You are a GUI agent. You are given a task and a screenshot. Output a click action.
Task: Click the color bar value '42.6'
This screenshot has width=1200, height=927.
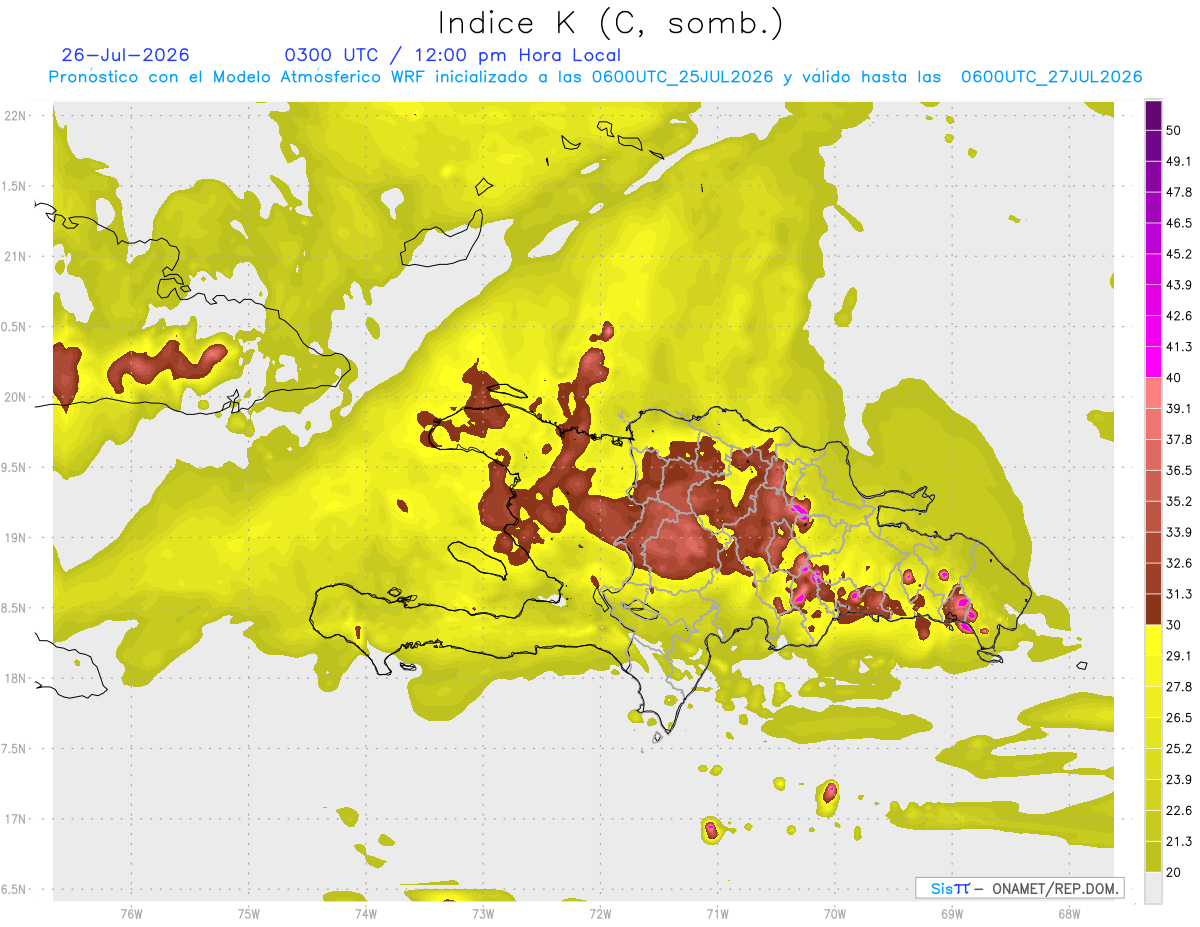click(1179, 316)
